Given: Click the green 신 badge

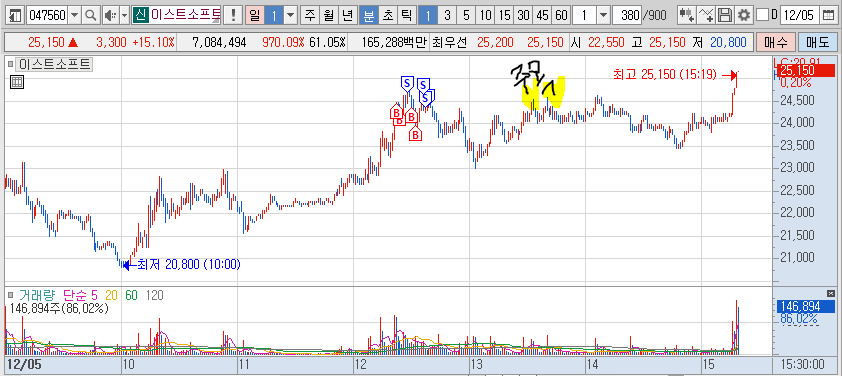Looking at the screenshot, I should (140, 15).
